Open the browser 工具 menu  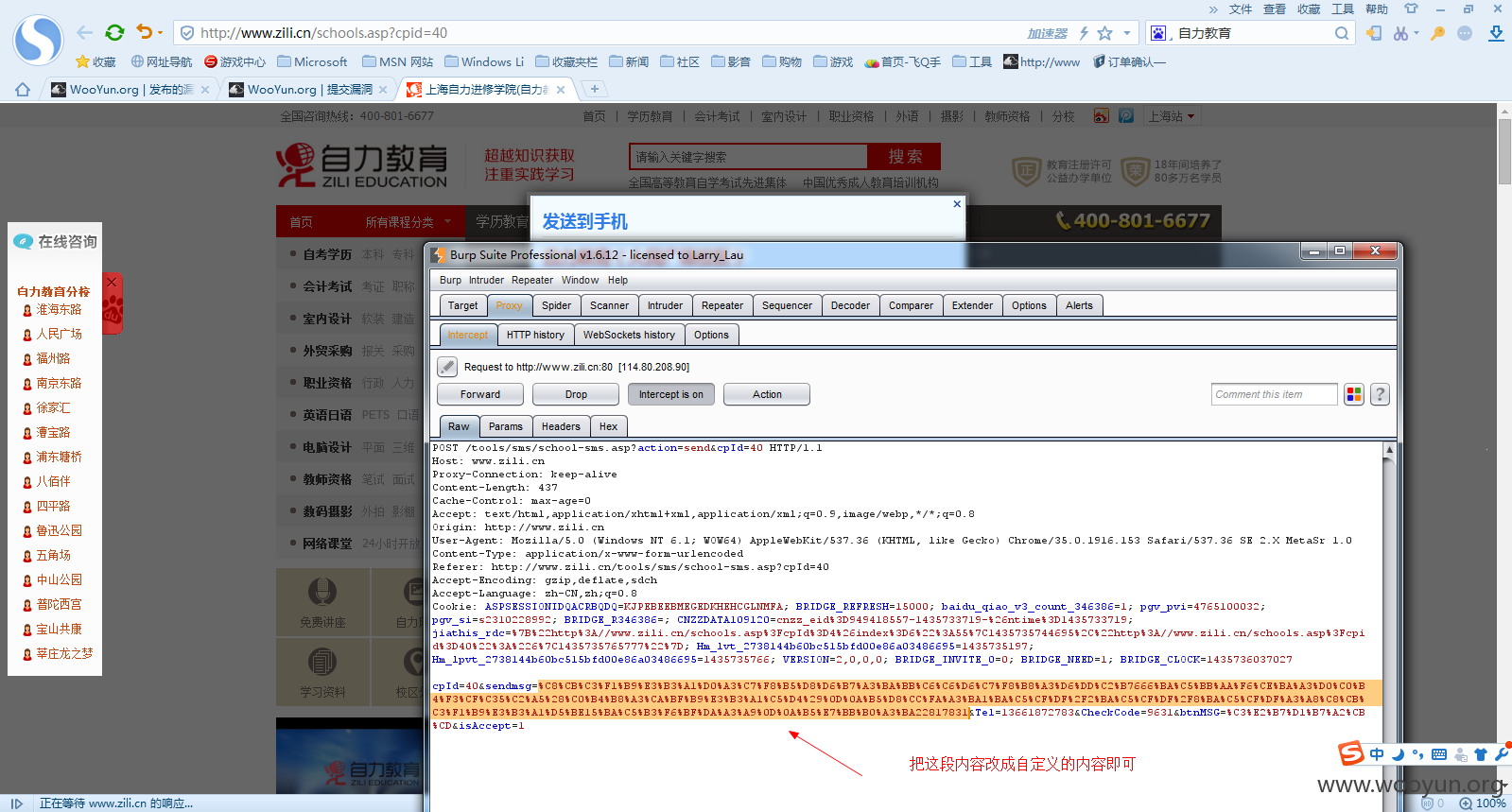[x=1343, y=9]
